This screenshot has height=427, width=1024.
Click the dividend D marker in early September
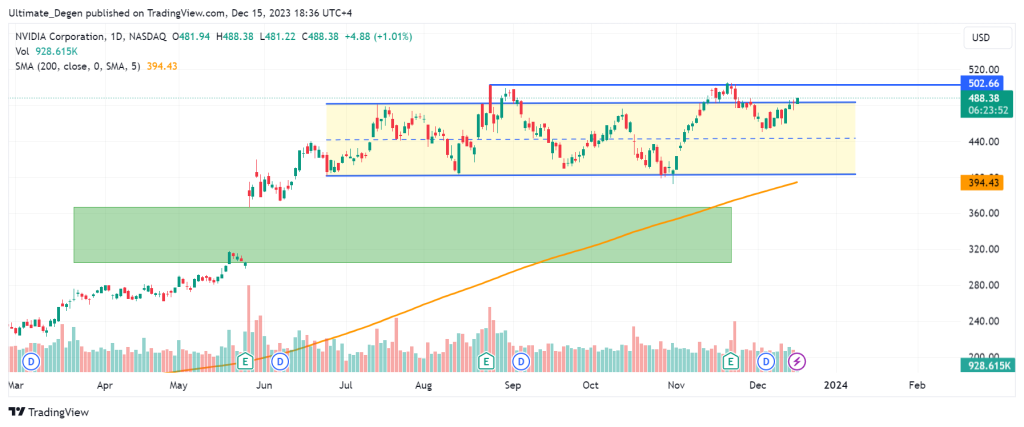(x=521, y=360)
